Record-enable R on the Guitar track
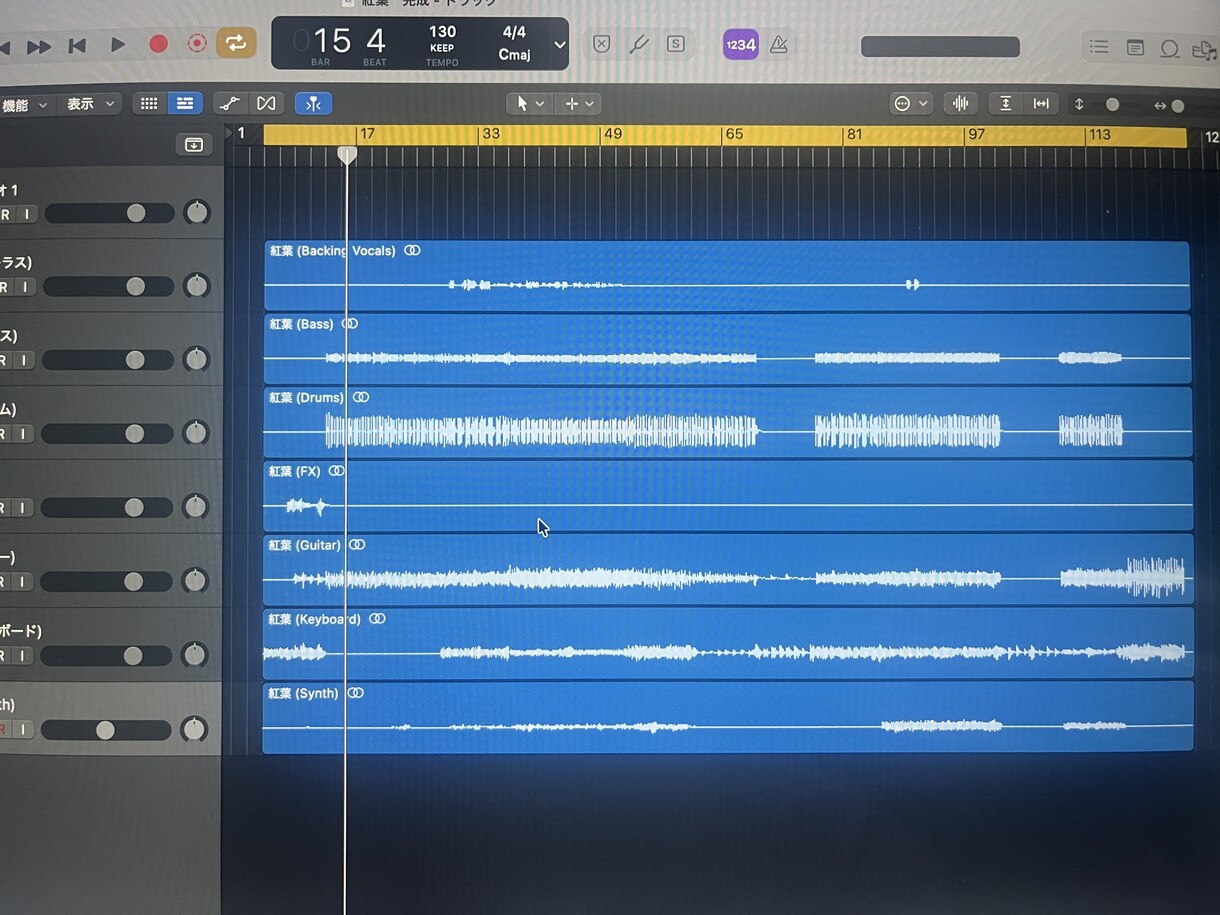This screenshot has height=915, width=1220. [x=4, y=582]
